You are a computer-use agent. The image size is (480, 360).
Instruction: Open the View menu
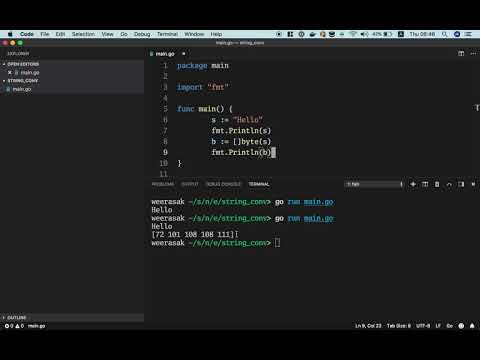(x=107, y=34)
